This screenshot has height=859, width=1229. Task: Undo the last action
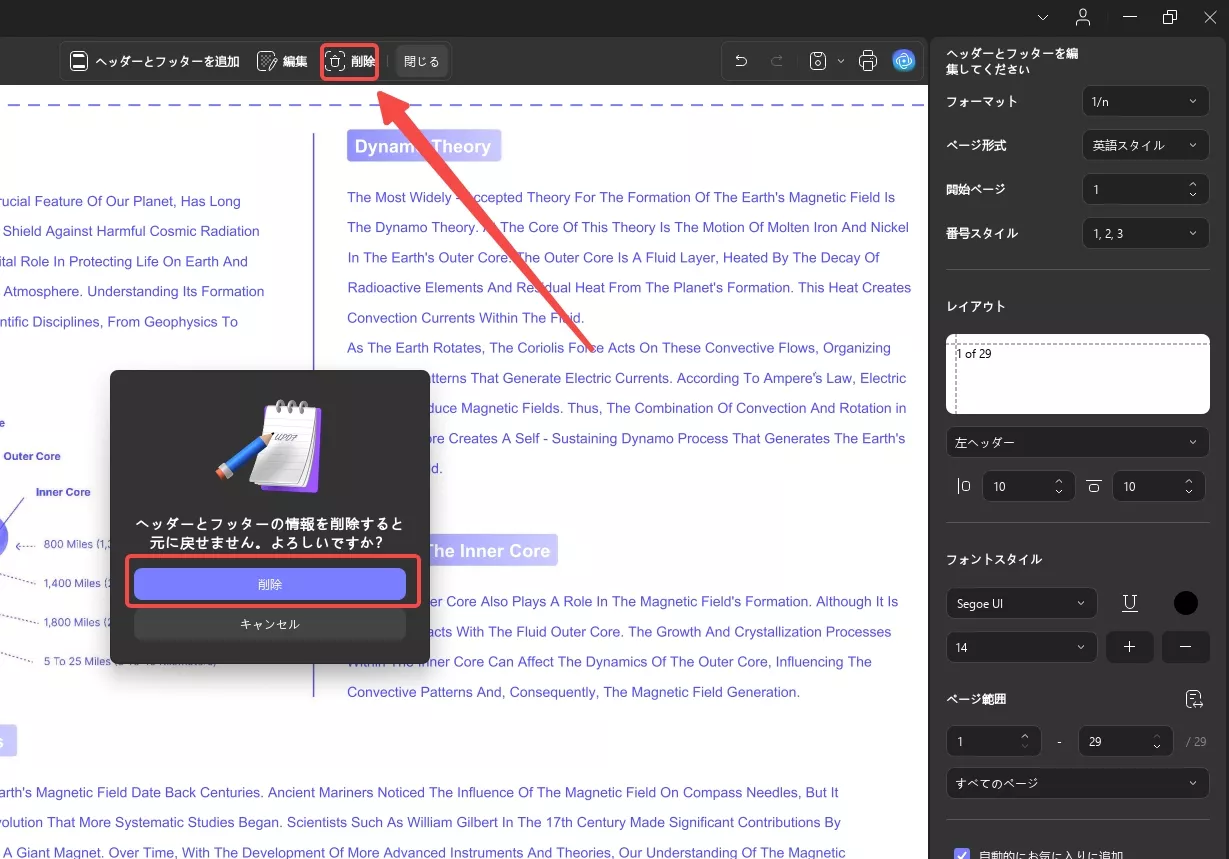pyautogui.click(x=741, y=61)
